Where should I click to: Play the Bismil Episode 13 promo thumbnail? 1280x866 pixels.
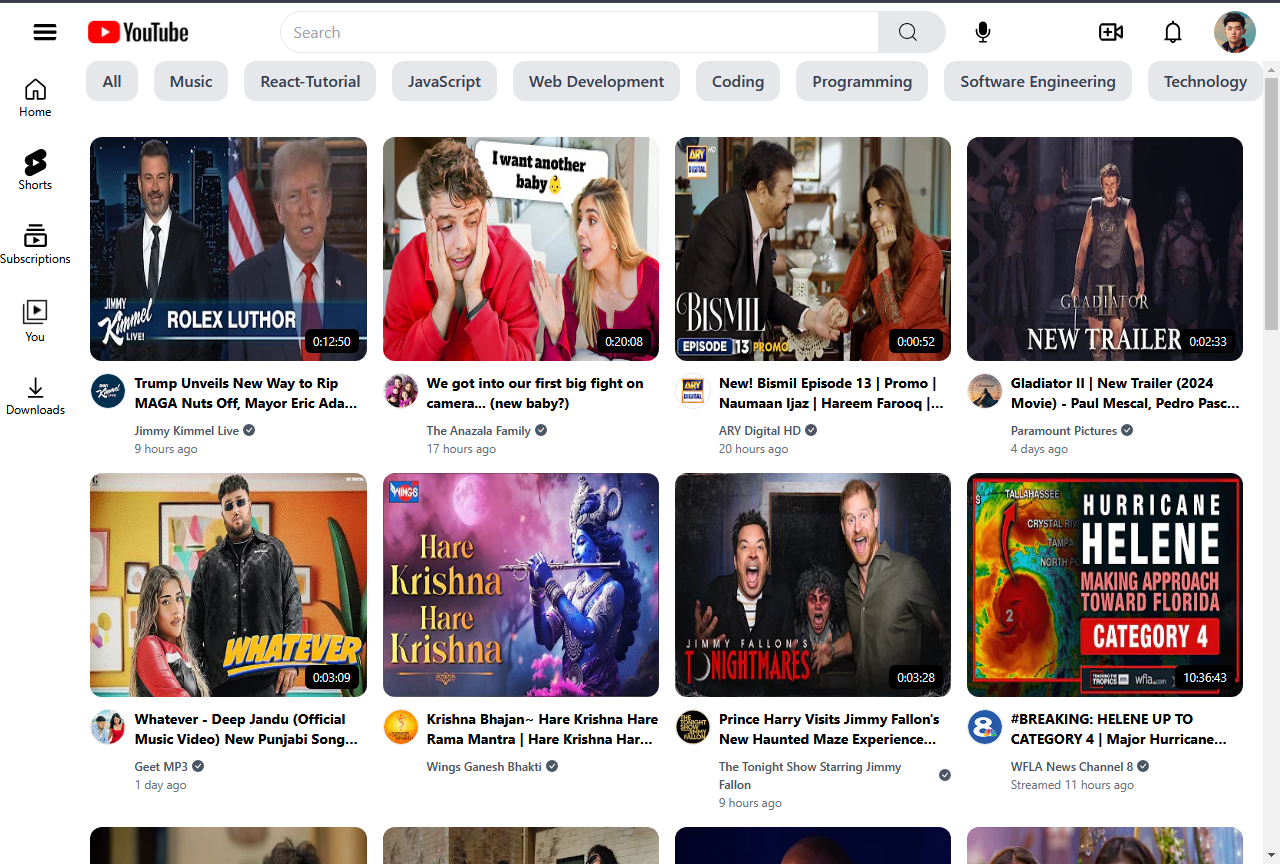(x=813, y=249)
